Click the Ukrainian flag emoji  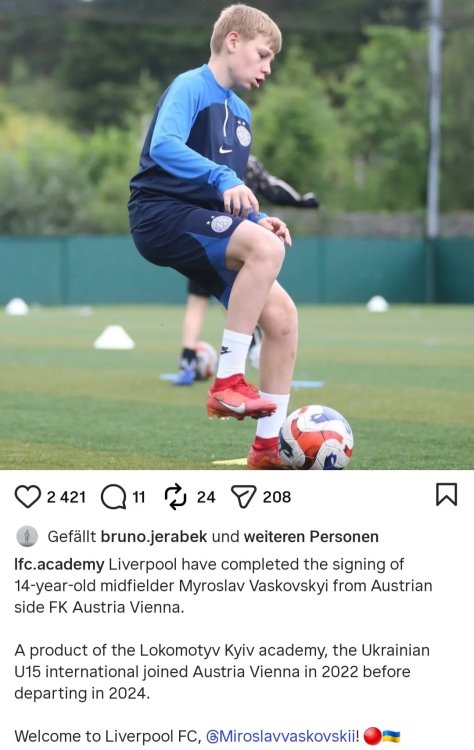(391, 736)
